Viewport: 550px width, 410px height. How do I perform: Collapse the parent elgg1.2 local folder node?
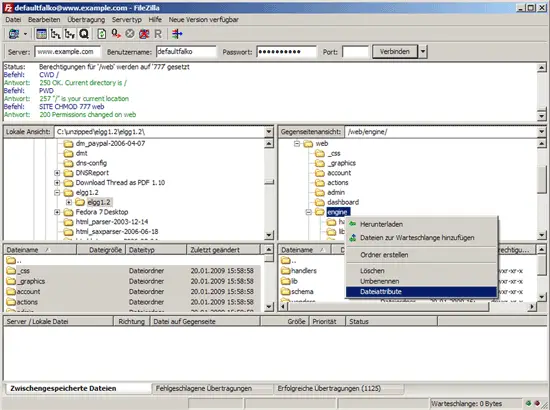pyautogui.click(x=57, y=193)
